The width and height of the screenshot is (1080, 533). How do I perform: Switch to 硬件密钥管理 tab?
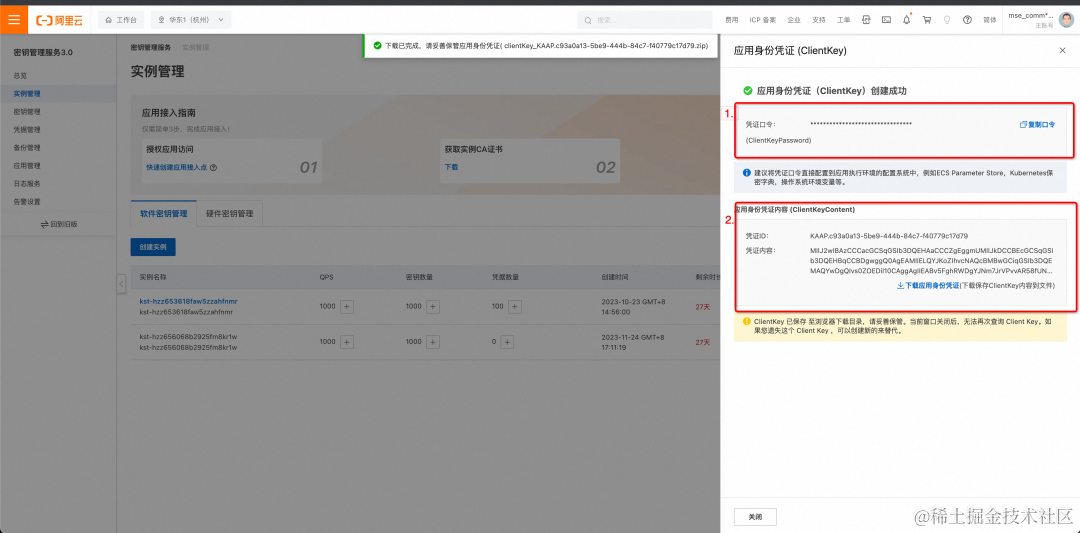pyautogui.click(x=229, y=213)
